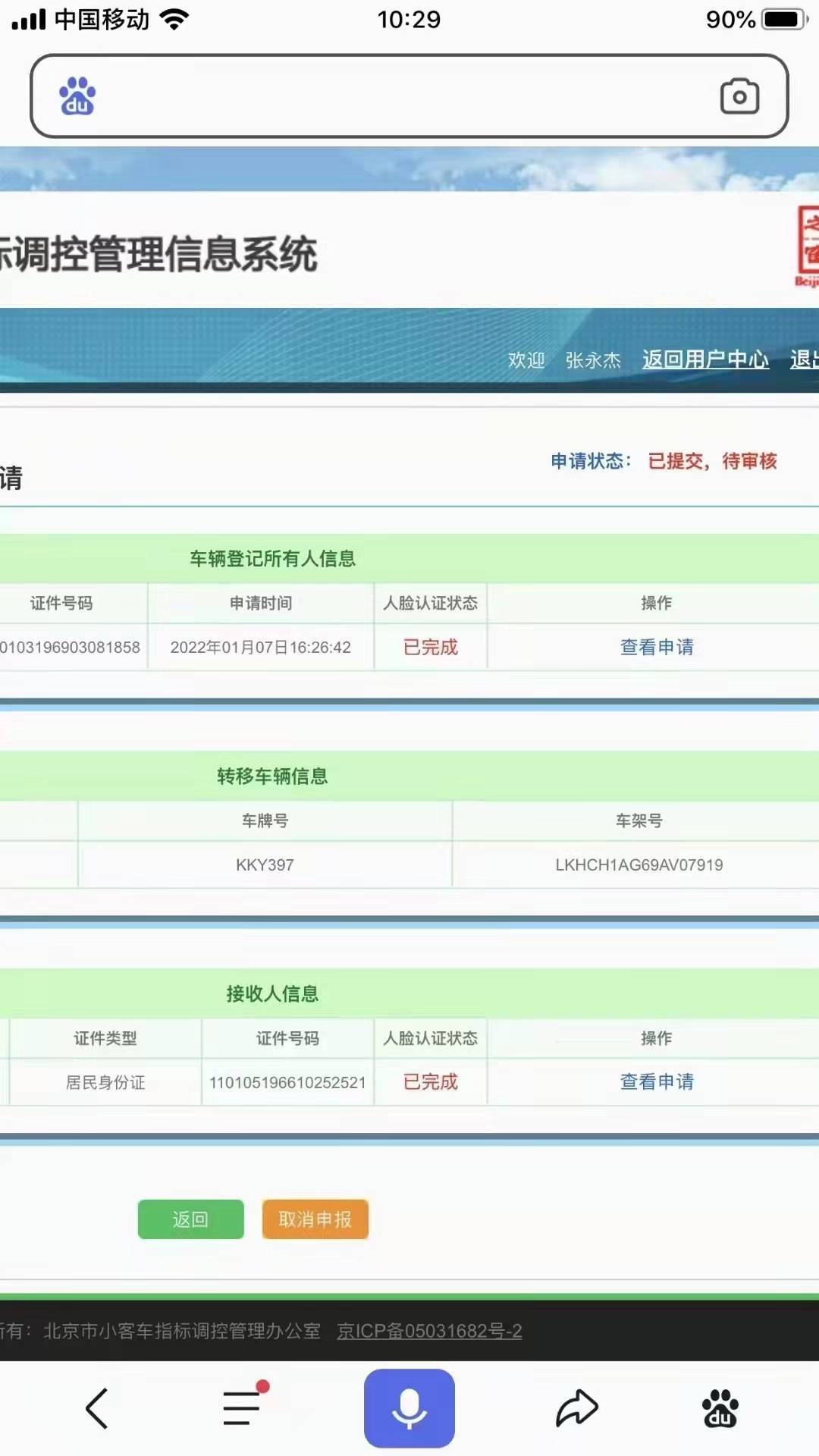The height and width of the screenshot is (1456, 819).
Task: Tap the battery indicator in status bar
Action: point(784,19)
